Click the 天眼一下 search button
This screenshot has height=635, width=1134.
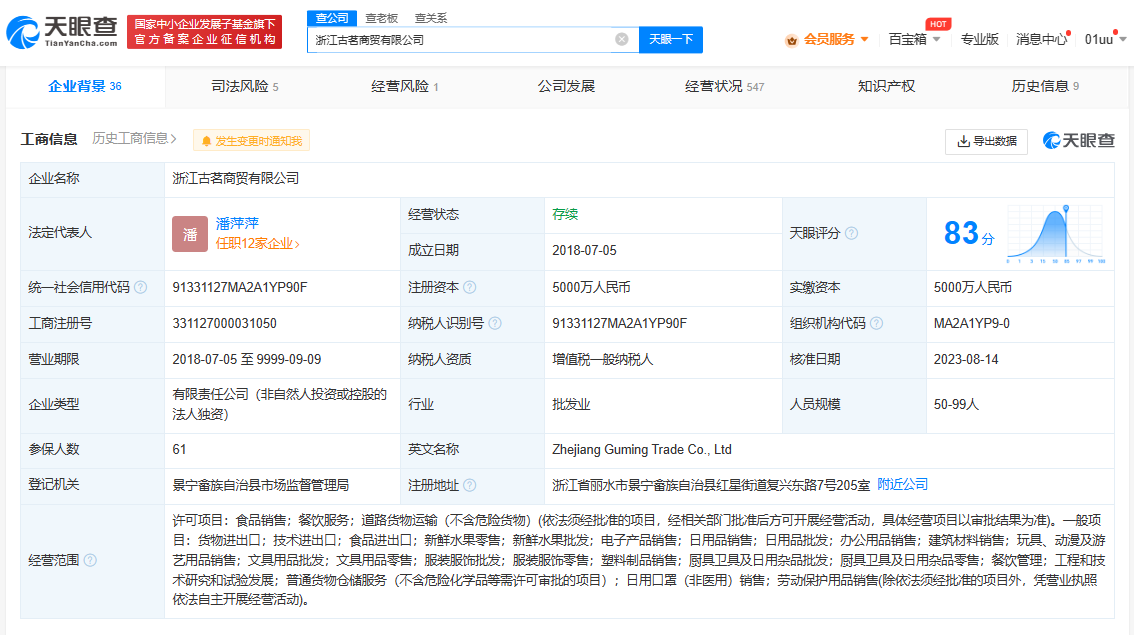670,39
